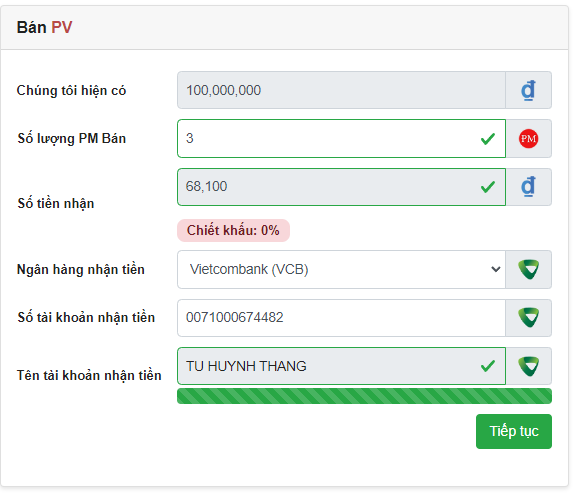Focus the Số lượng PM Bán input
Screen dimensions: 573x493
click(341, 139)
